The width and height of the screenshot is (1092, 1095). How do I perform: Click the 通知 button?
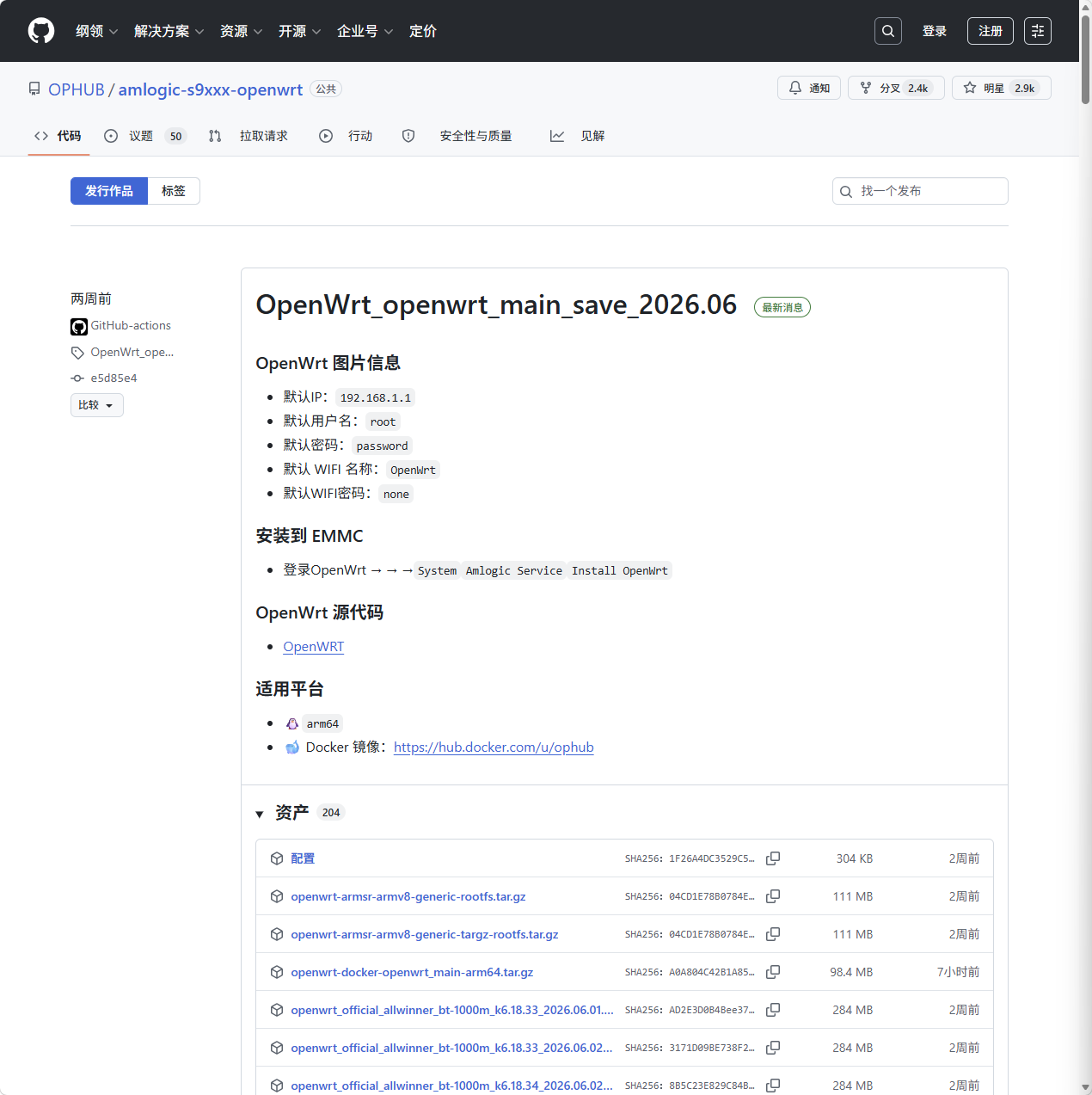point(809,88)
